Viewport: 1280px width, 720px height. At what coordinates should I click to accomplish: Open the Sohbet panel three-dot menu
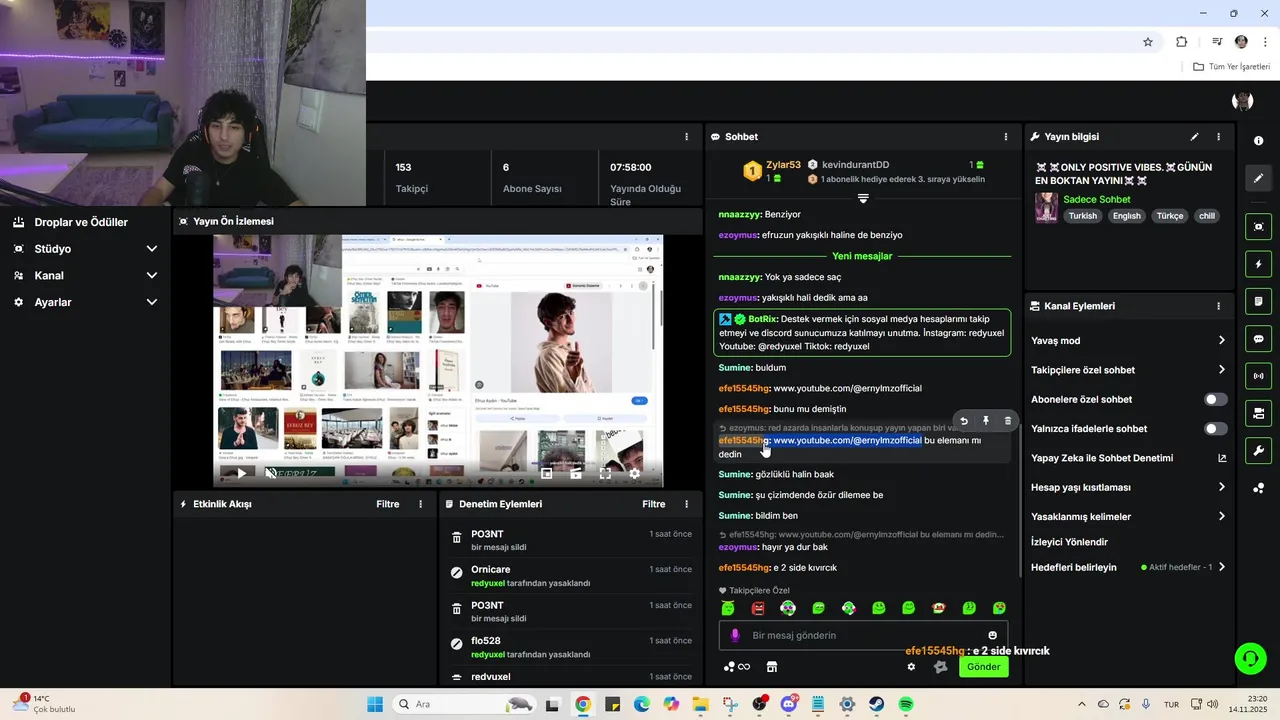click(1006, 137)
